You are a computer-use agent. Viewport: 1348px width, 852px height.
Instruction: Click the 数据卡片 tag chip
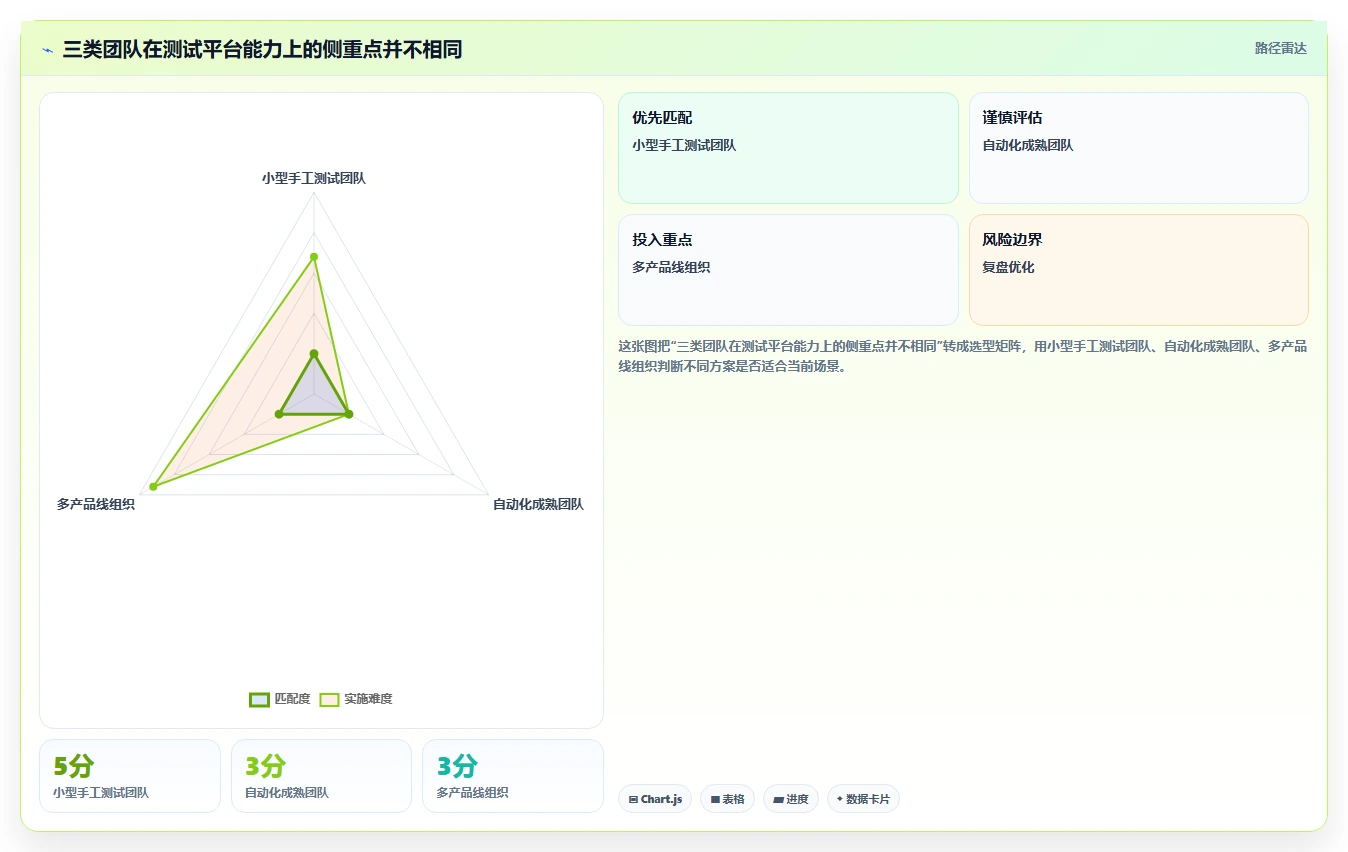click(863, 799)
